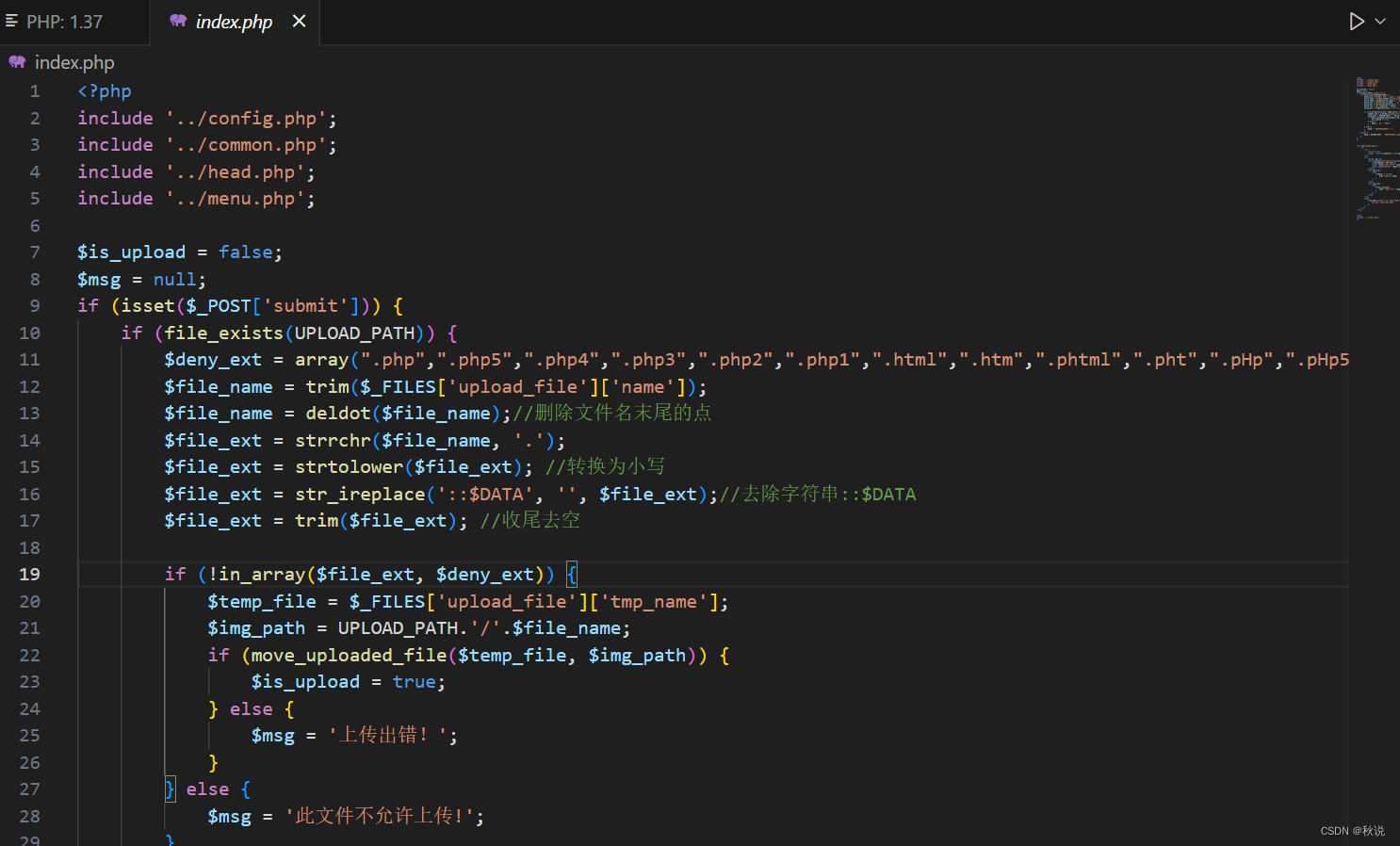The height and width of the screenshot is (846, 1400).
Task: Click the PHP elephant icon in breadcrumb
Action: click(x=17, y=62)
